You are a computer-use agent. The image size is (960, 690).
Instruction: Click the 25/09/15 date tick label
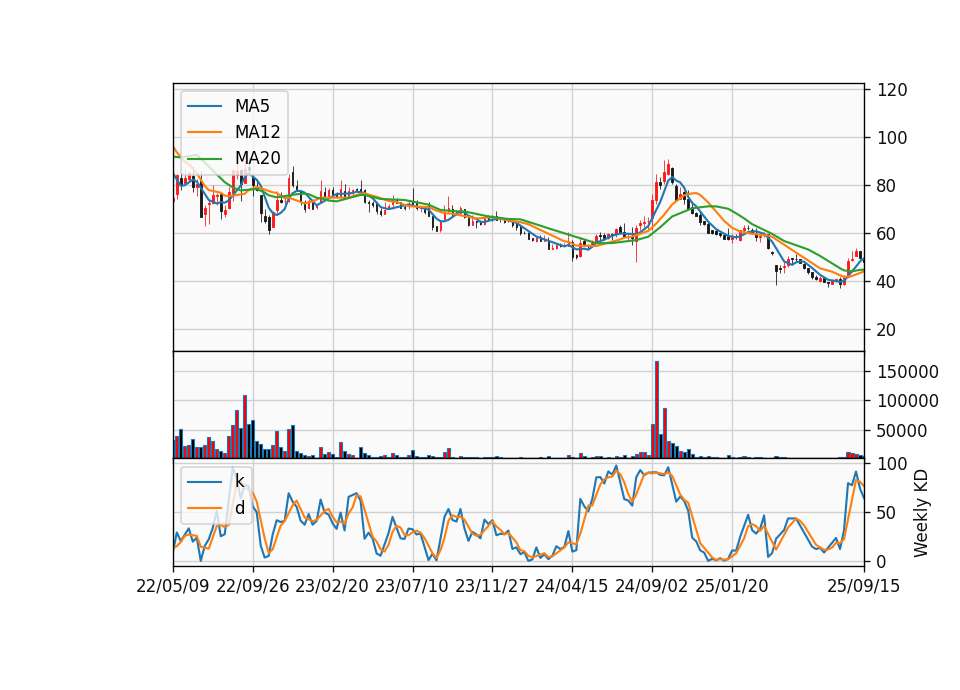(863, 586)
